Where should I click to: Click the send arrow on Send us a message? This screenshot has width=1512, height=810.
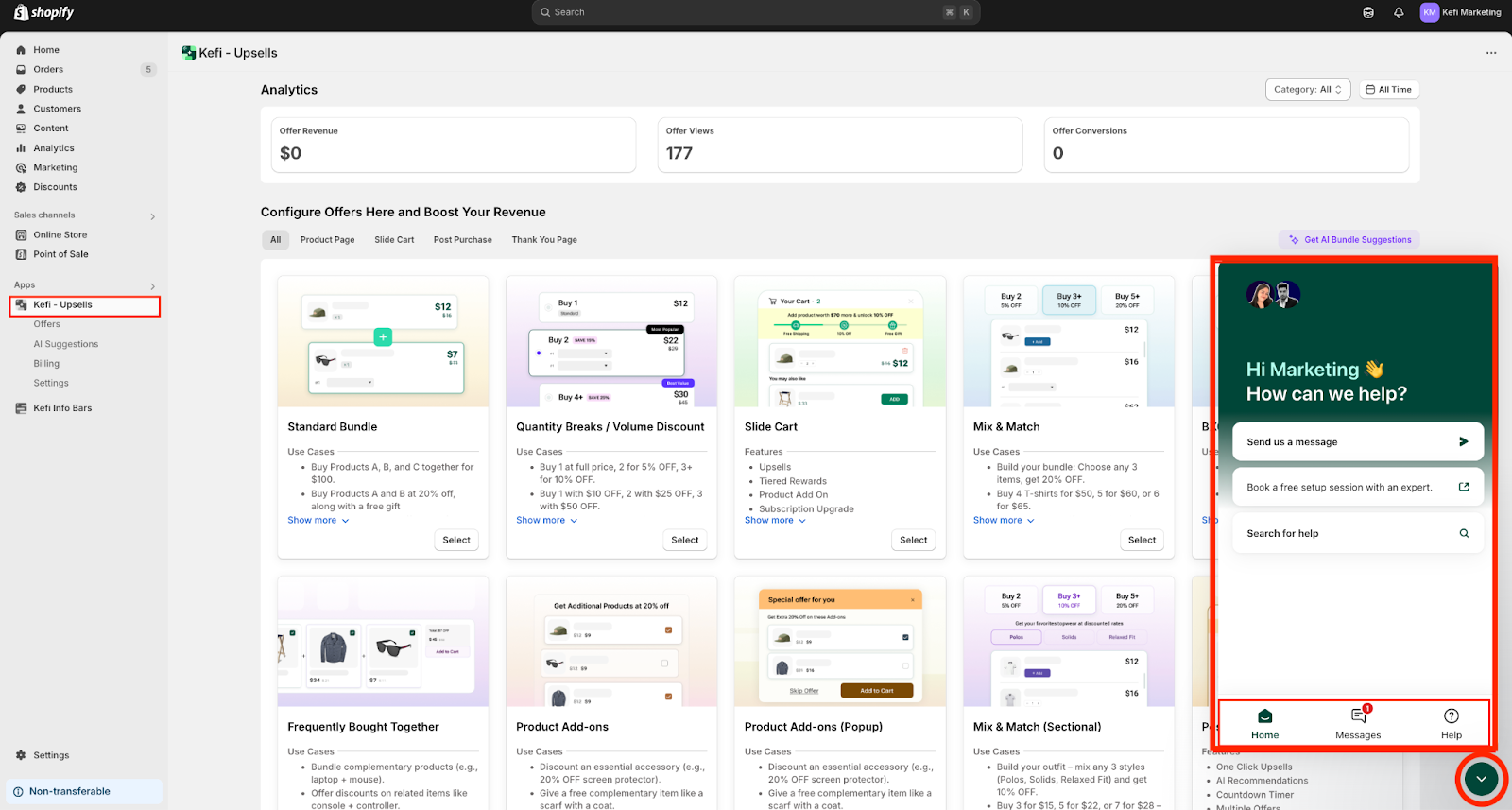click(x=1463, y=441)
